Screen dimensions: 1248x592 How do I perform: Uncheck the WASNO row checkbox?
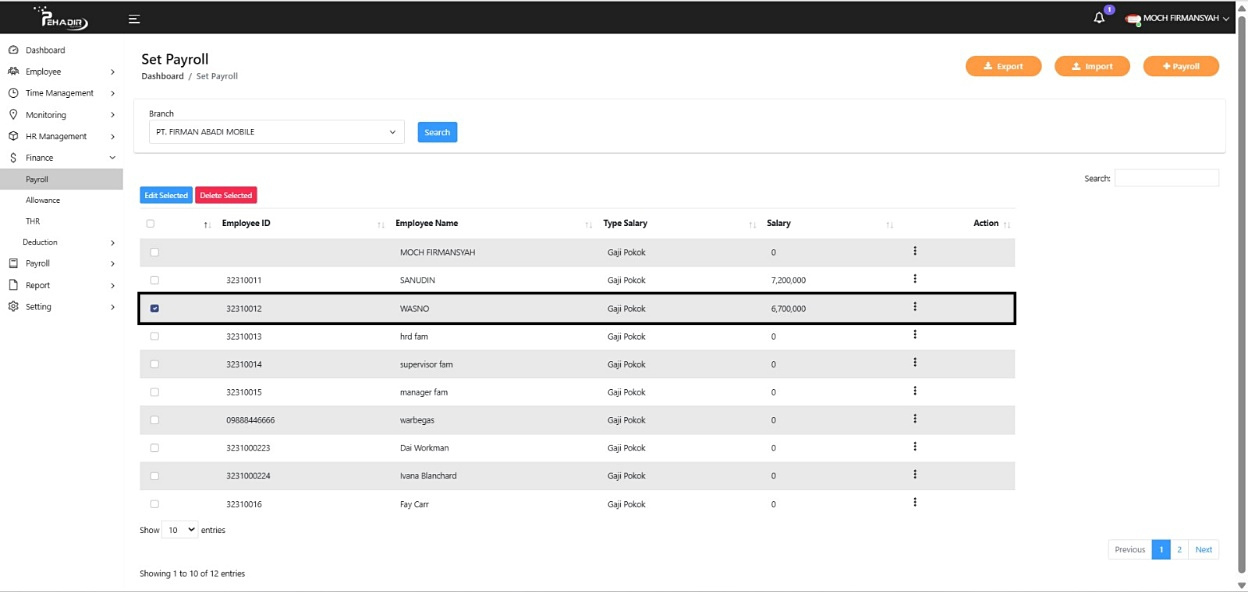pyautogui.click(x=154, y=308)
